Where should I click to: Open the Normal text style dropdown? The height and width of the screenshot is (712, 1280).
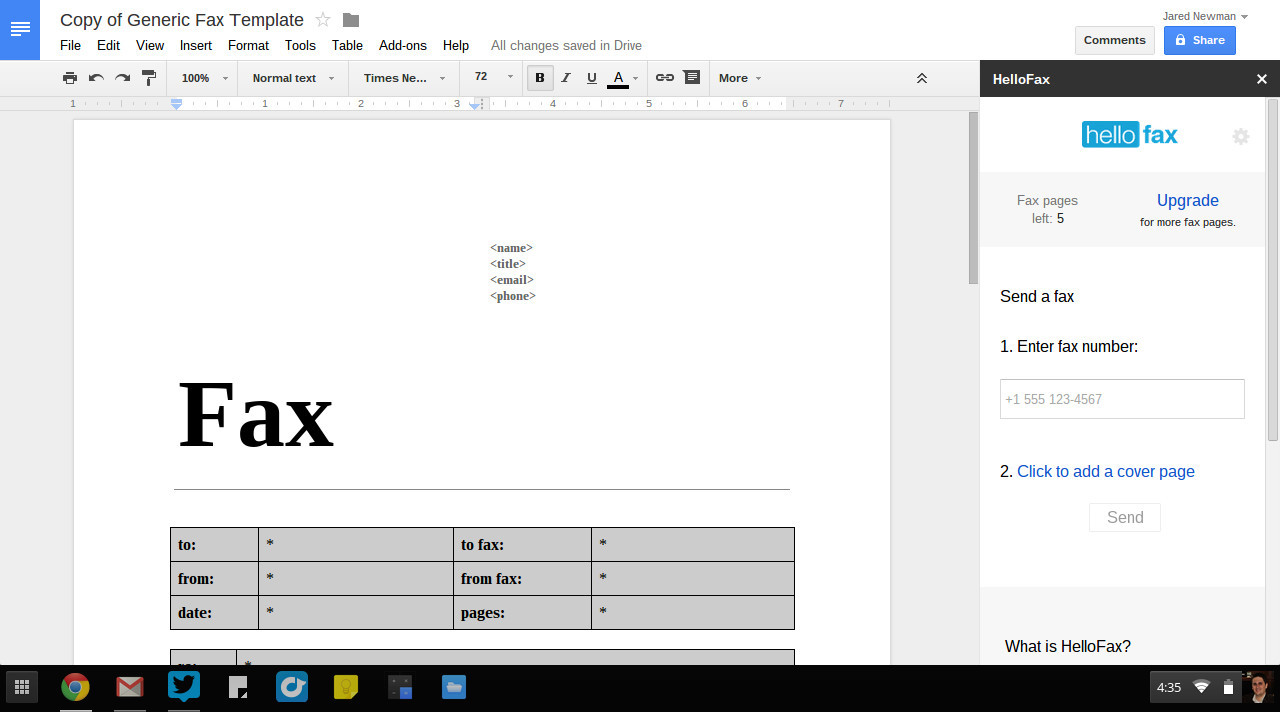click(x=292, y=78)
